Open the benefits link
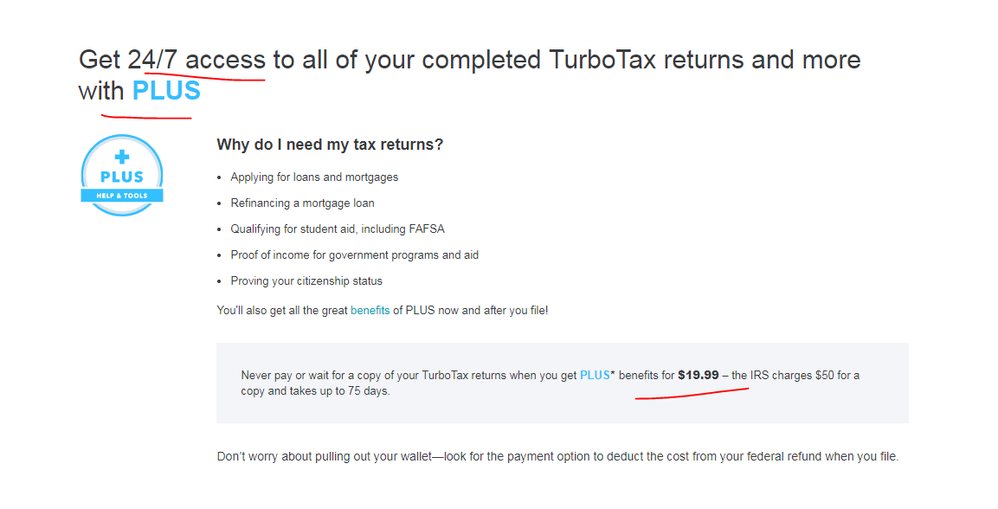This screenshot has width=998, height=509. (x=370, y=311)
